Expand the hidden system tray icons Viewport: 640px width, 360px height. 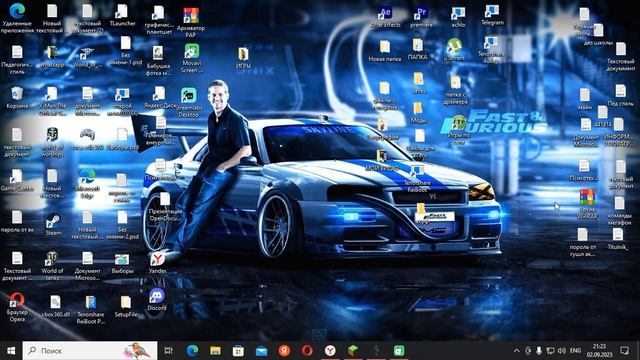(516, 351)
